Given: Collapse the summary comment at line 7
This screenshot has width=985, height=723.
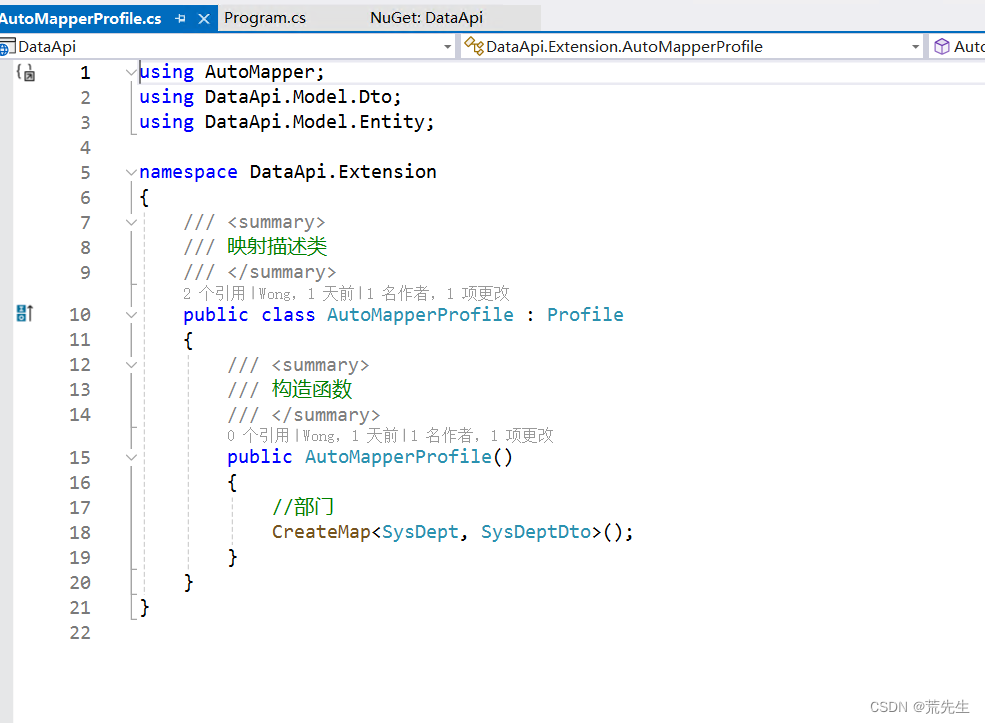Looking at the screenshot, I should [131, 222].
